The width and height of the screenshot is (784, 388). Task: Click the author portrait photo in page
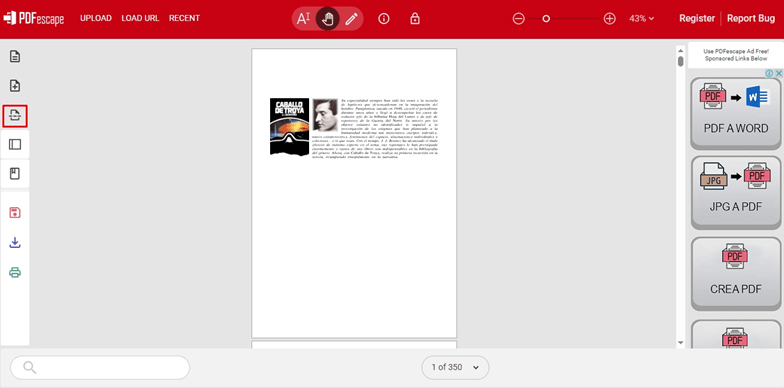tap(325, 115)
